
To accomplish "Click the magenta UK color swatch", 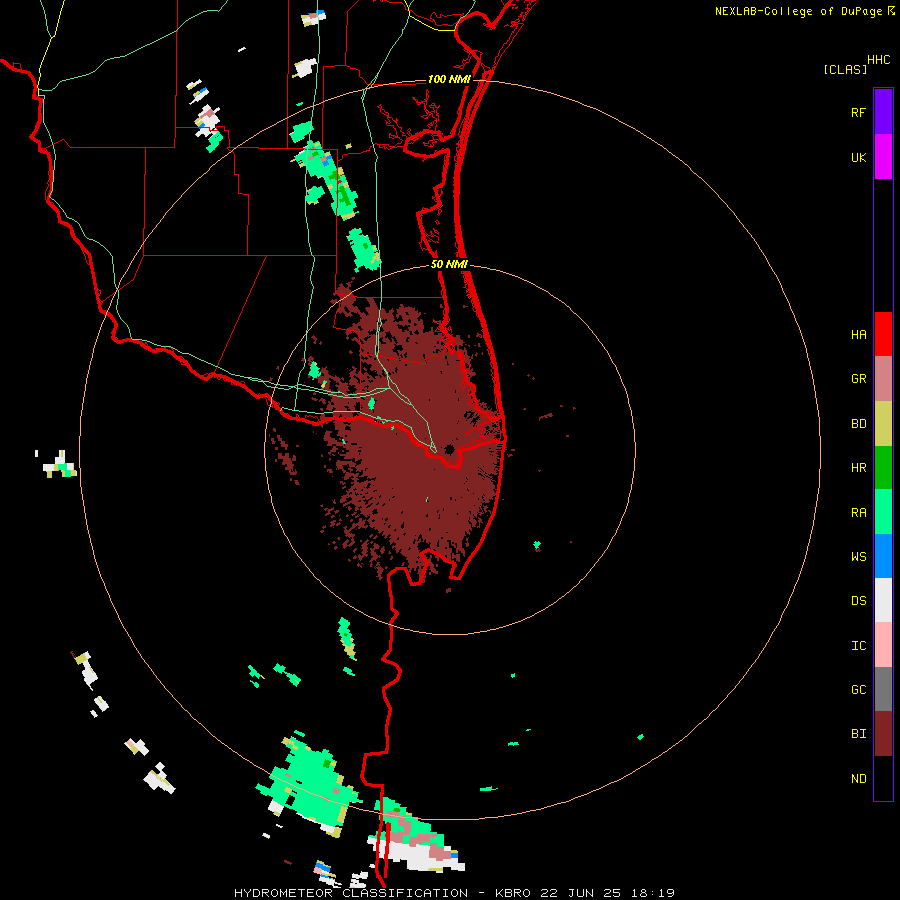I will click(883, 157).
